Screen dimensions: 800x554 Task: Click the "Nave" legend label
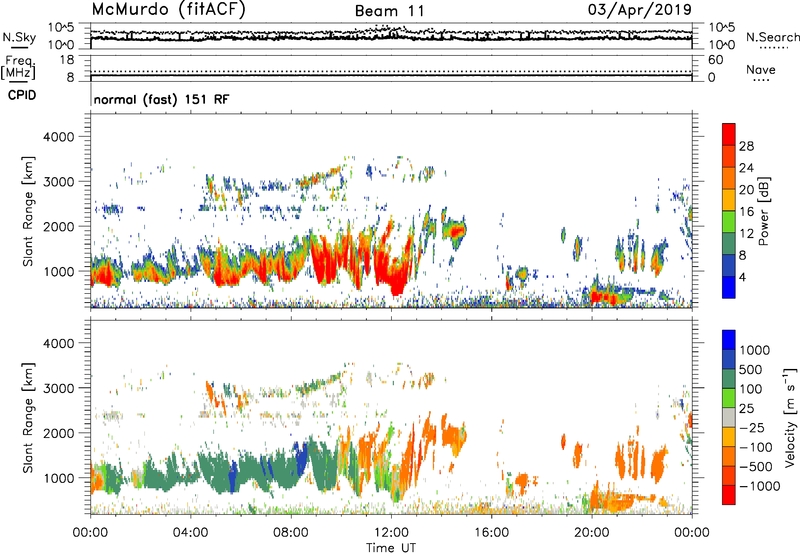[x=761, y=69]
